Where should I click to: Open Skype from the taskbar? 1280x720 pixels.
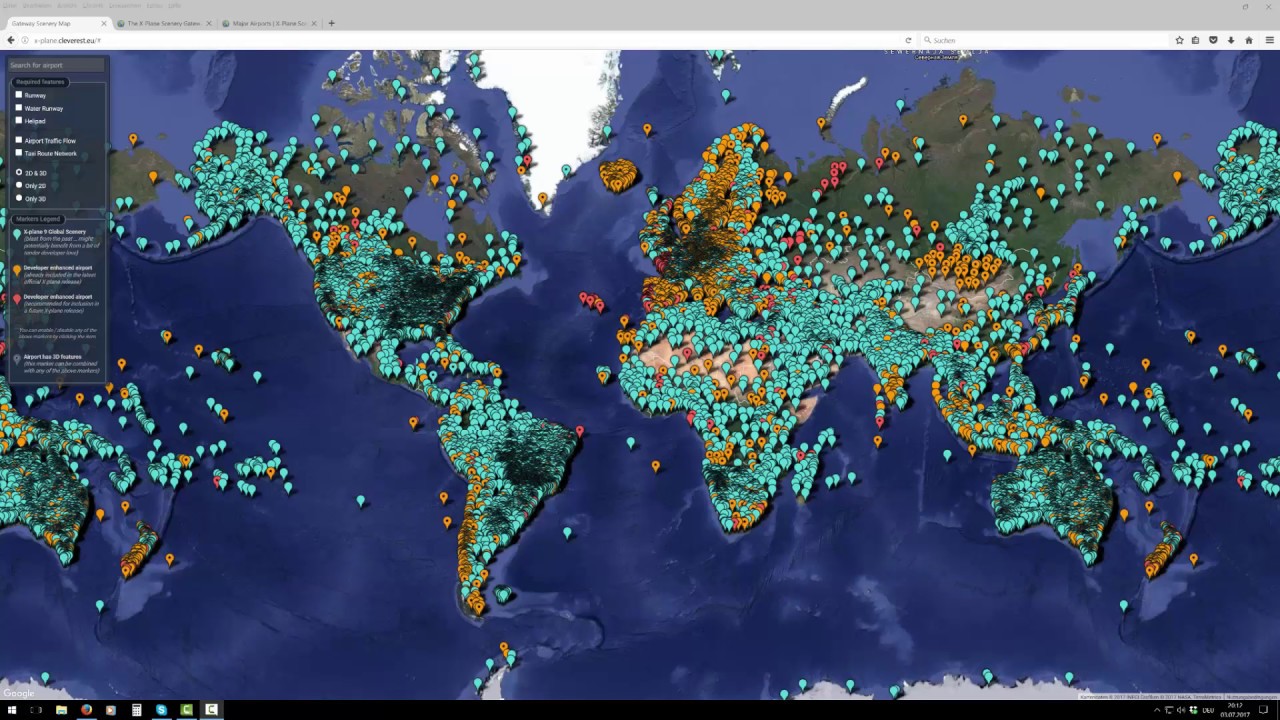point(161,710)
